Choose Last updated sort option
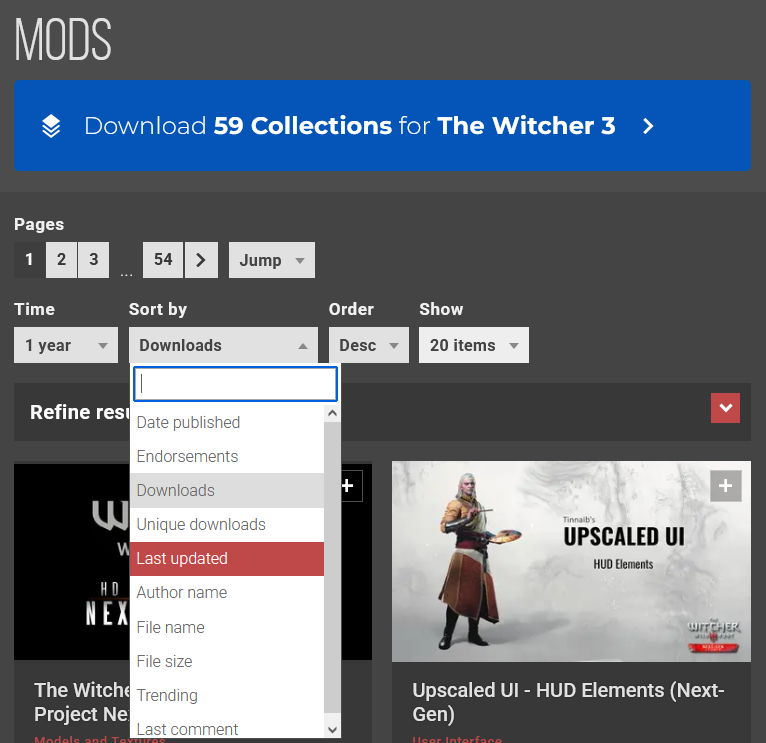Screen dimensions: 766x743 pyautogui.click(x=227, y=558)
